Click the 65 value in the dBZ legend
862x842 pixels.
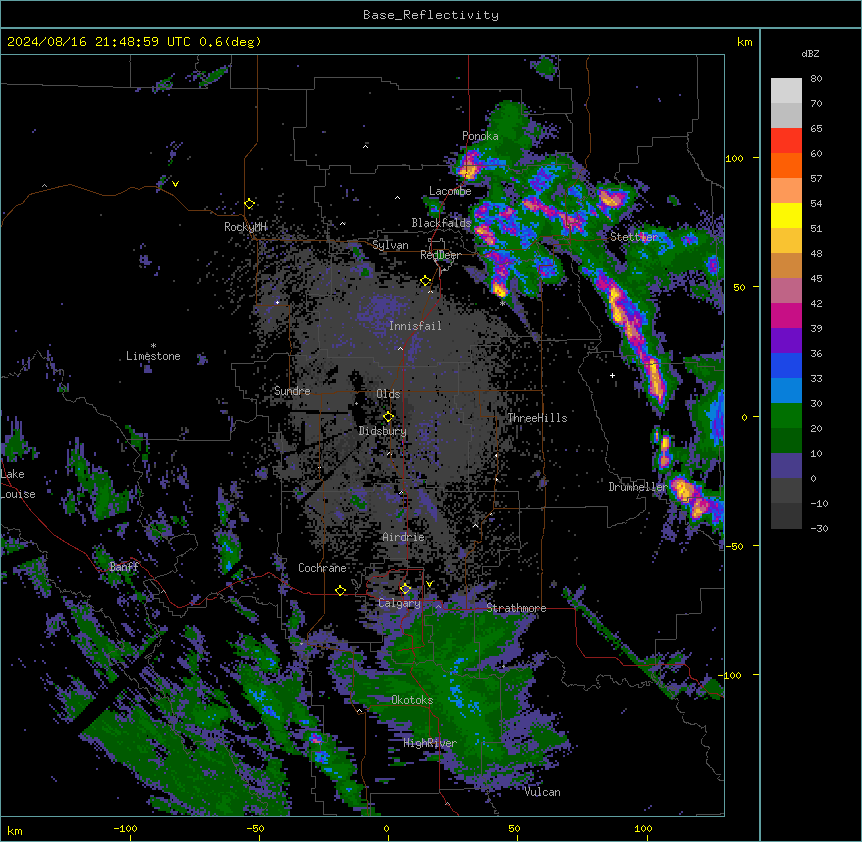(x=816, y=129)
